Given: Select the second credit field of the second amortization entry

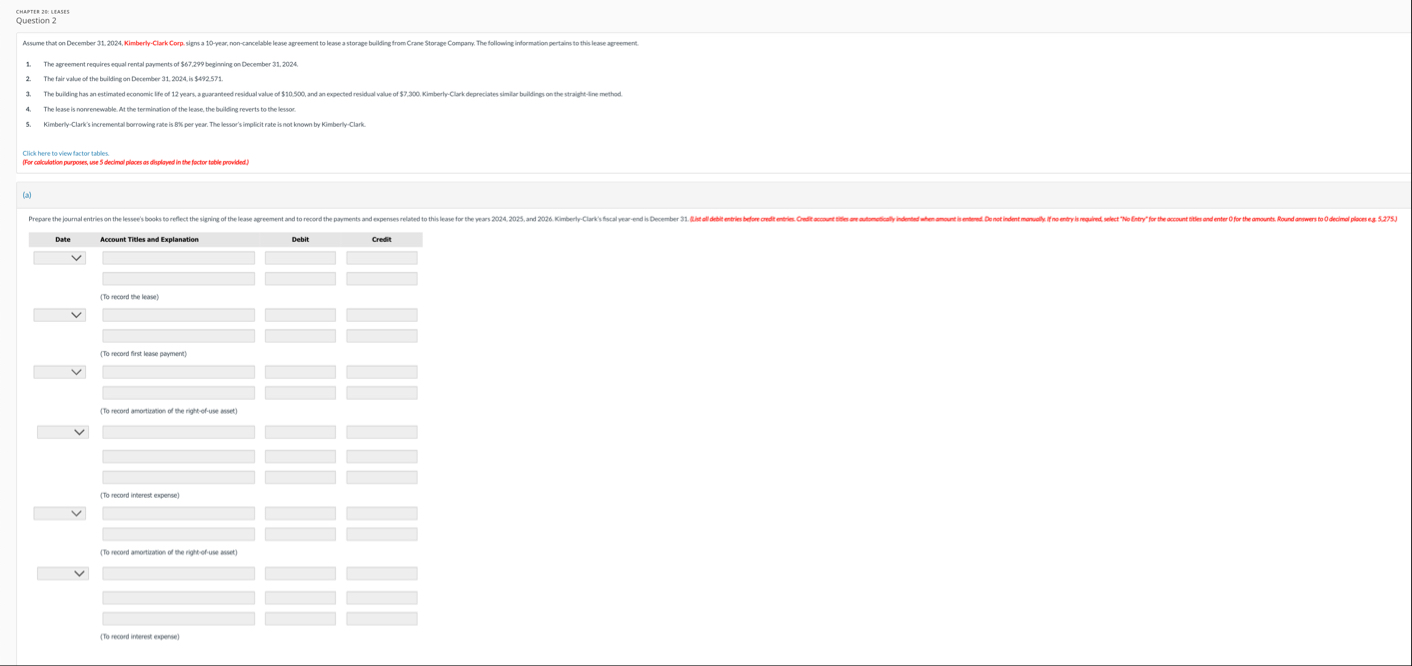Looking at the screenshot, I should [382, 534].
